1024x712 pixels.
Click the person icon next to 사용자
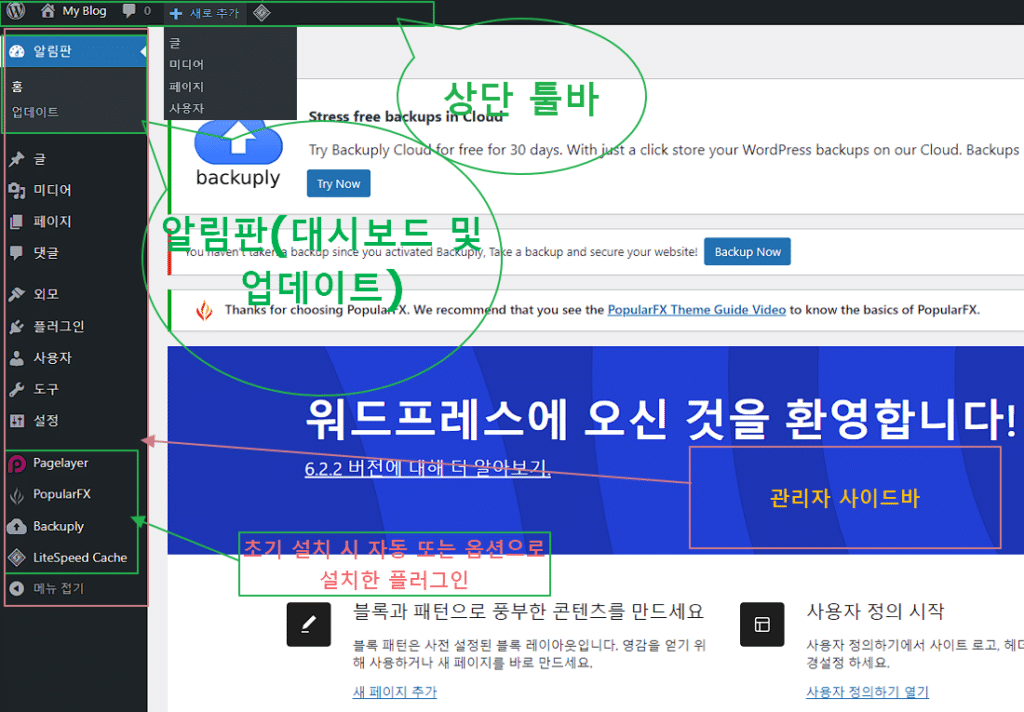17,358
